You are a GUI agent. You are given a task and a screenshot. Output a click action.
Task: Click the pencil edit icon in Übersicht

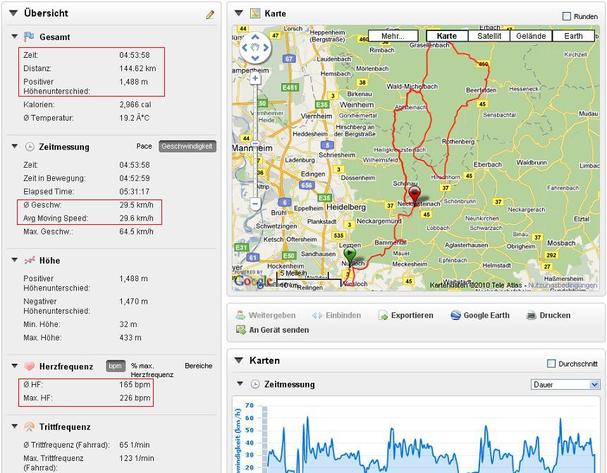(x=210, y=15)
